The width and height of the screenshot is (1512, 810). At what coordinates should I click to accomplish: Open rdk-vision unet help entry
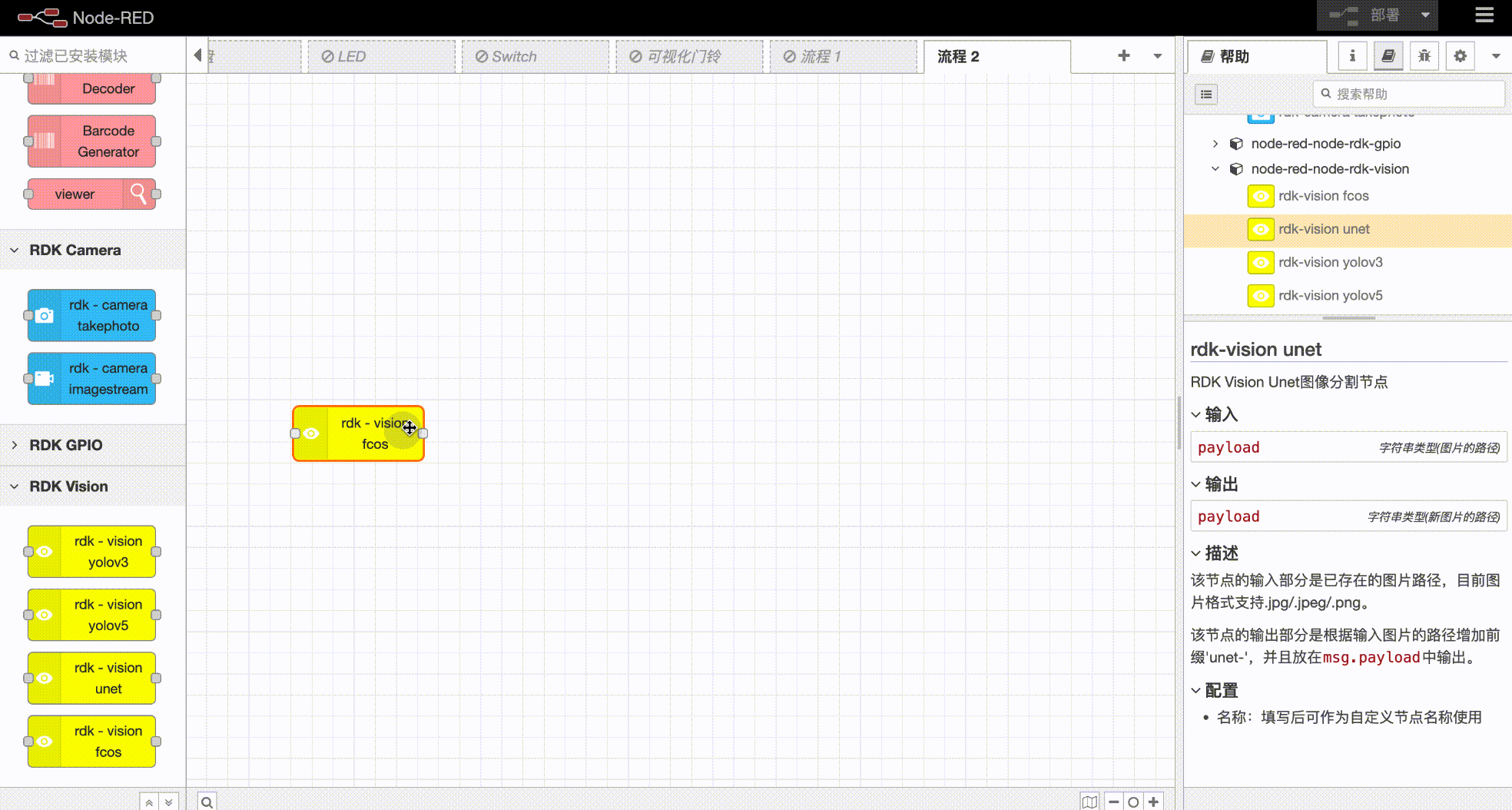pyautogui.click(x=1348, y=229)
